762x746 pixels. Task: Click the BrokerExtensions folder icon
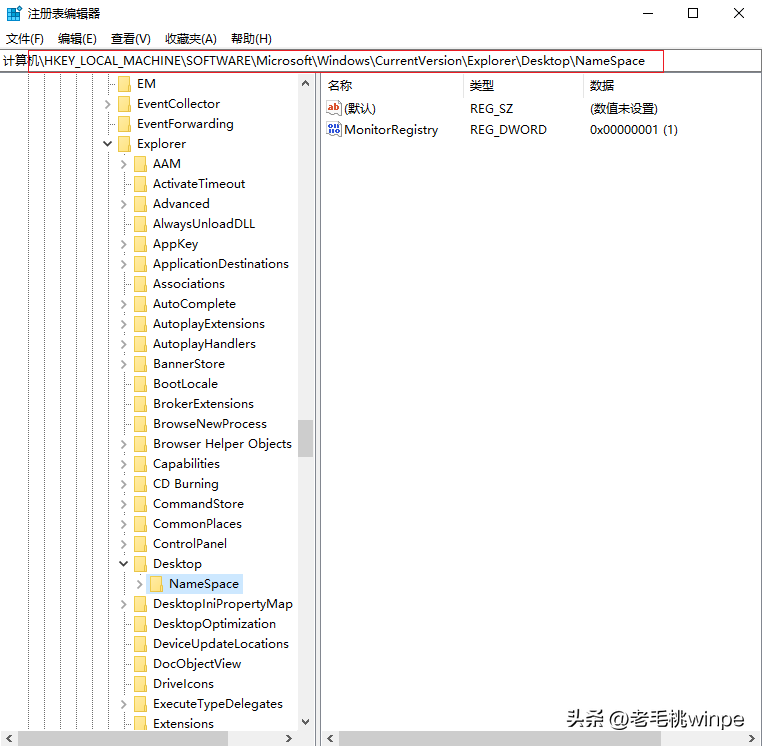click(x=140, y=404)
